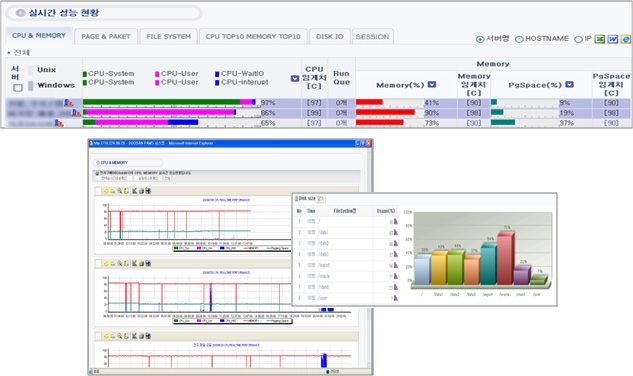Viewport: 633px width, 376px height.
Task: Tick the server select-all checkbox
Action: pyautogui.click(x=18, y=88)
